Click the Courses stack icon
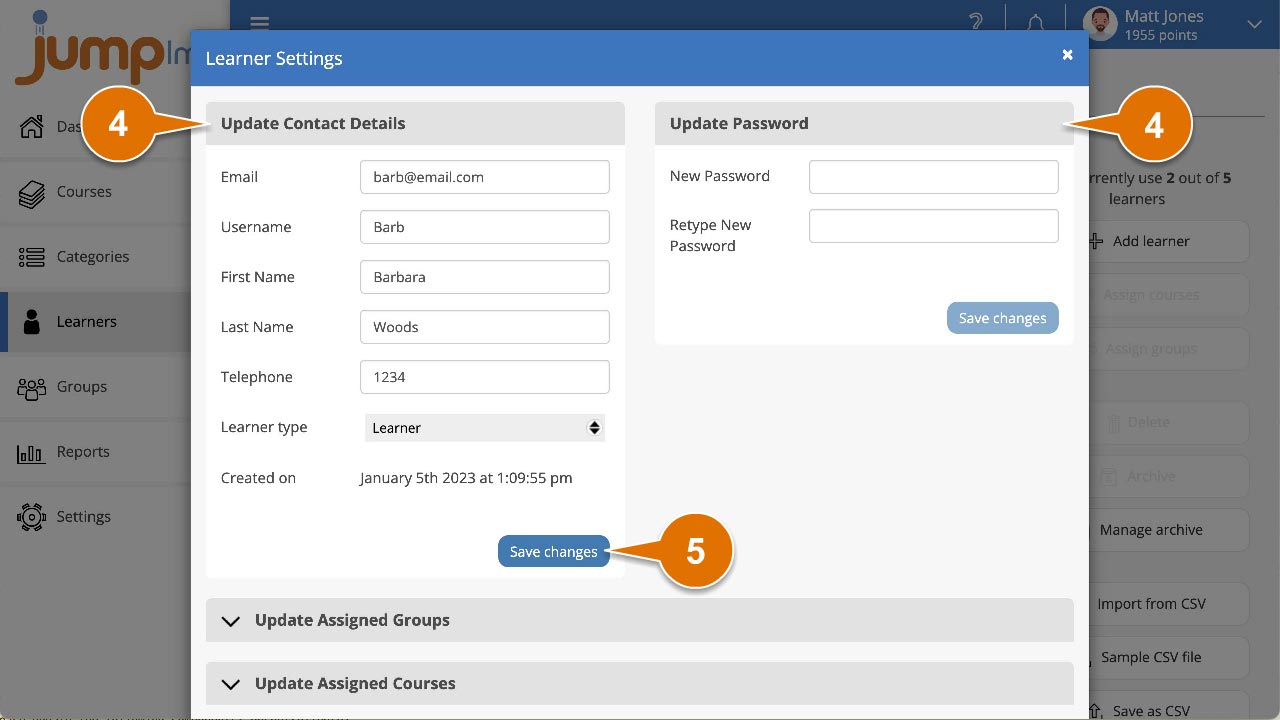Image resolution: width=1280 pixels, height=720 pixels. coord(32,192)
